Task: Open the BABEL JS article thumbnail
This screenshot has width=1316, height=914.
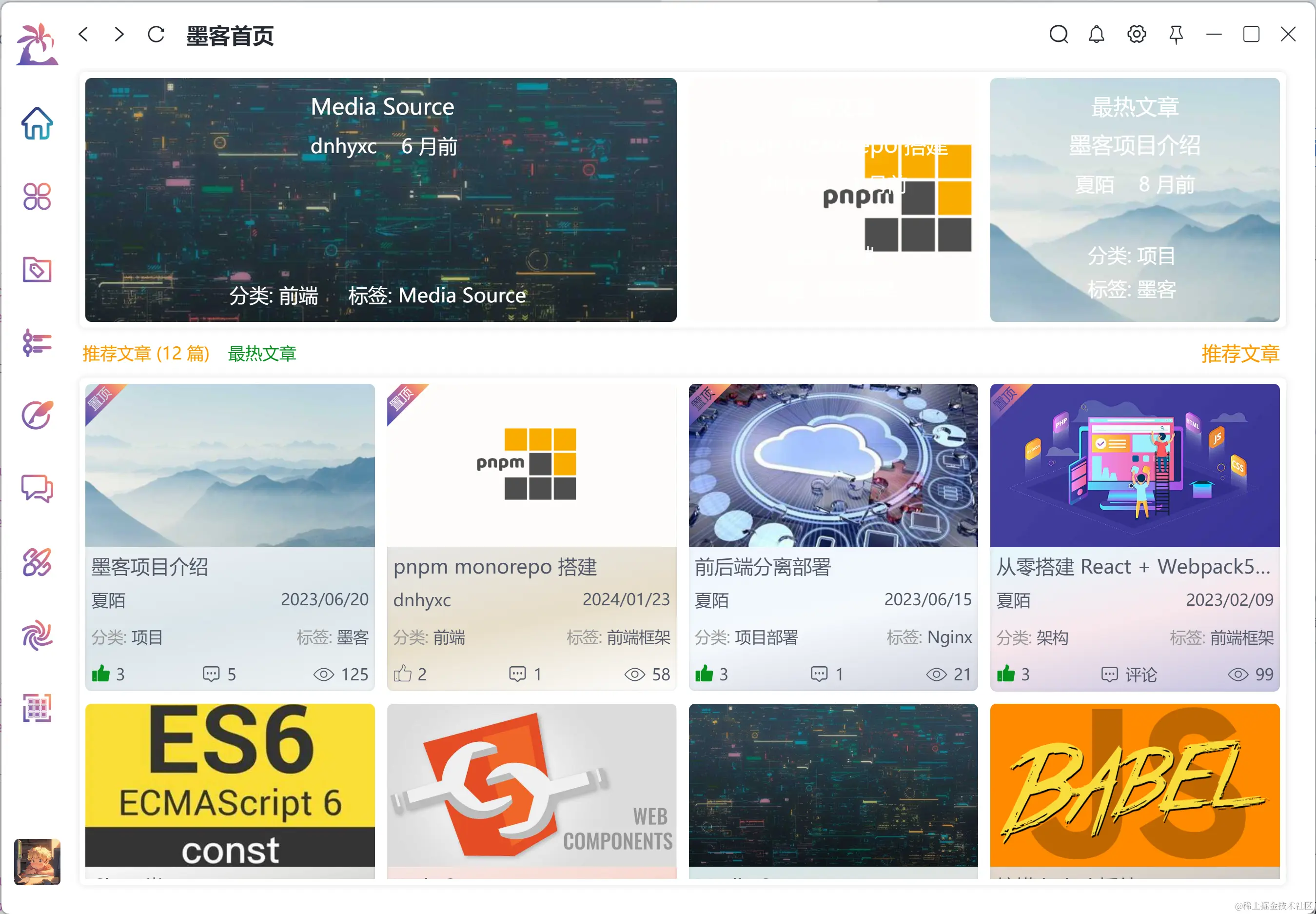Action: coord(1135,785)
